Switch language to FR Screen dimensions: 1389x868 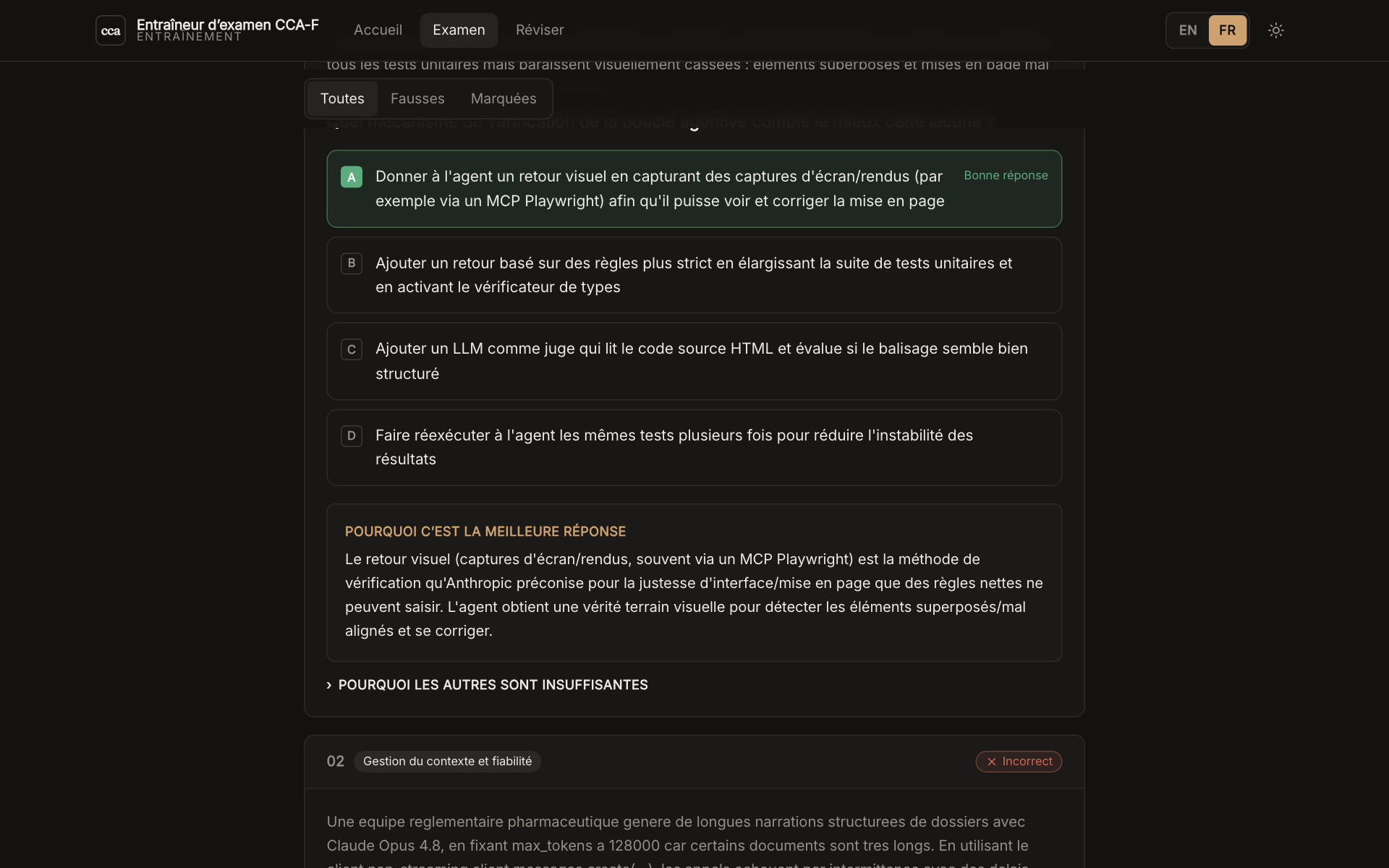click(x=1228, y=30)
